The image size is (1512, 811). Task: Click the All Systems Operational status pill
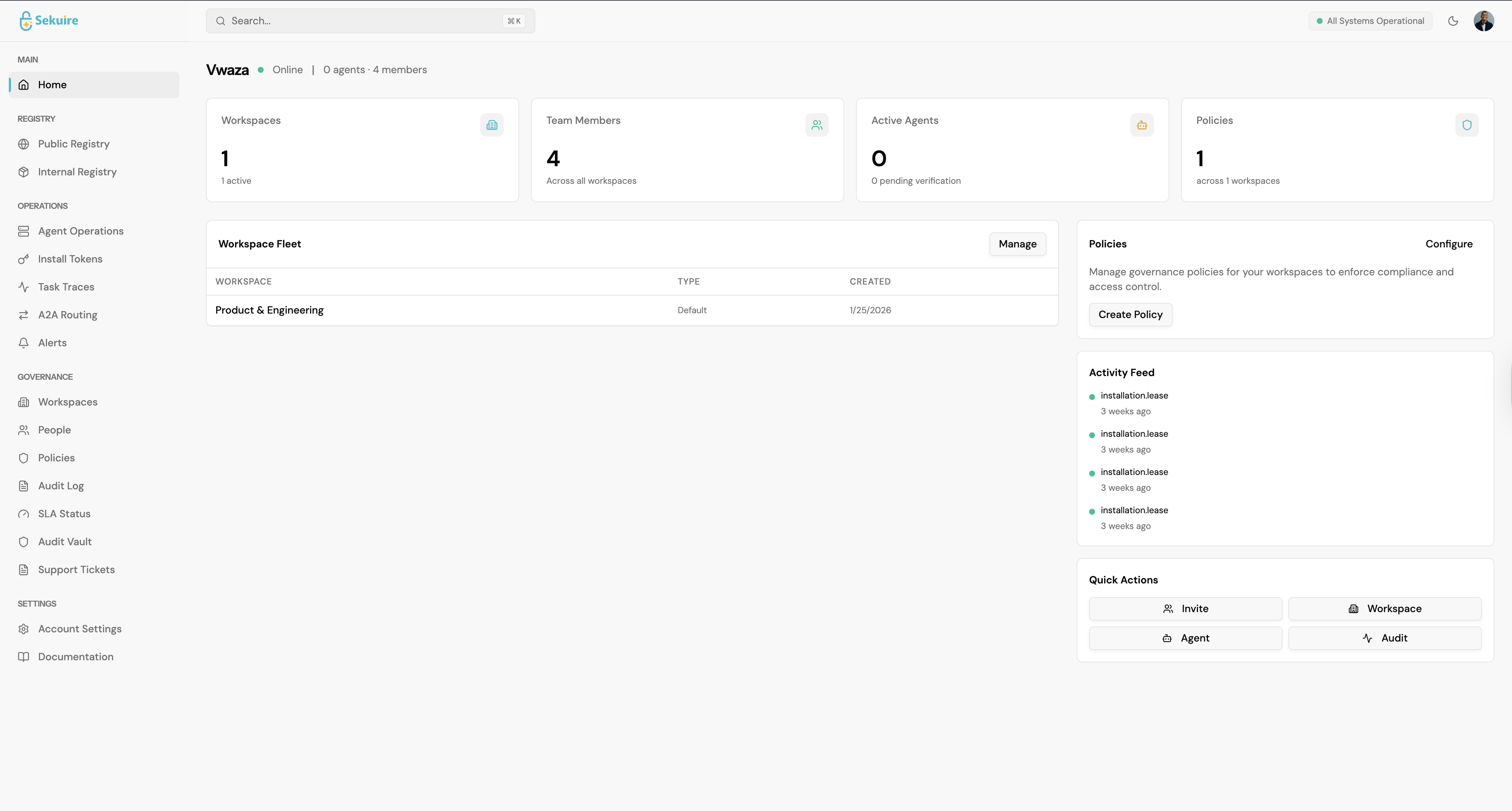pos(1370,21)
